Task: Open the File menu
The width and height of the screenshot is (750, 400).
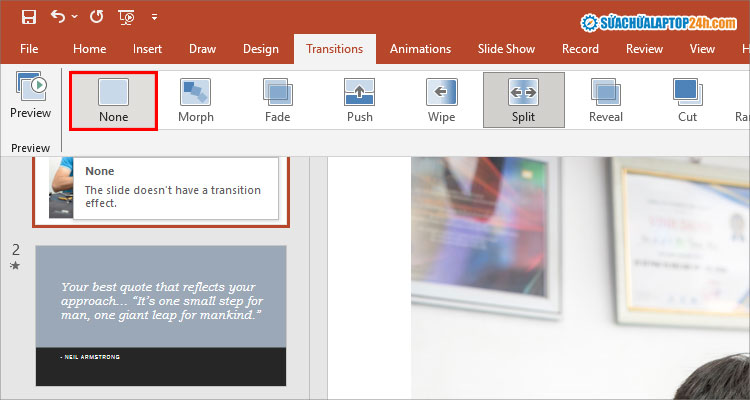Action: (29, 49)
